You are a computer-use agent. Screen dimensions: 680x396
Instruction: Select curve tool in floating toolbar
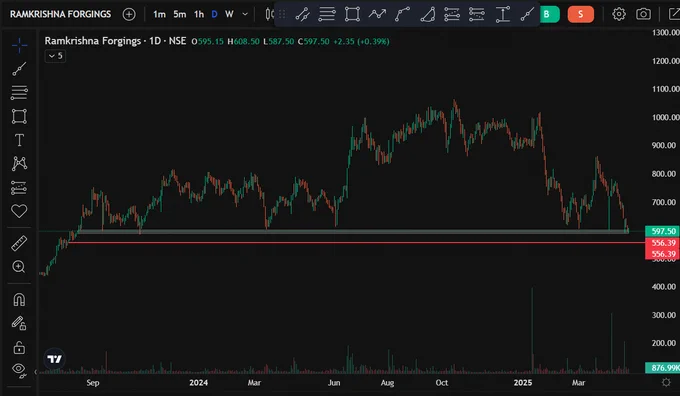pyautogui.click(x=402, y=14)
